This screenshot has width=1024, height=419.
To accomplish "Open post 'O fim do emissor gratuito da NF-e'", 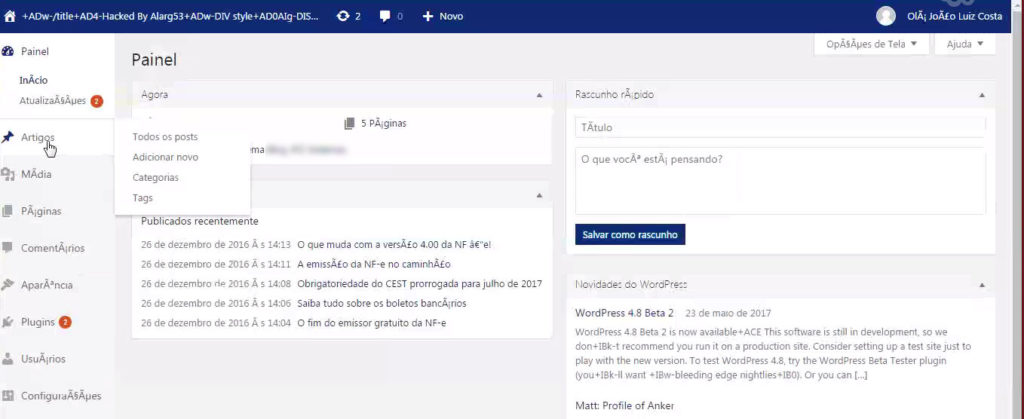I will (x=372, y=323).
